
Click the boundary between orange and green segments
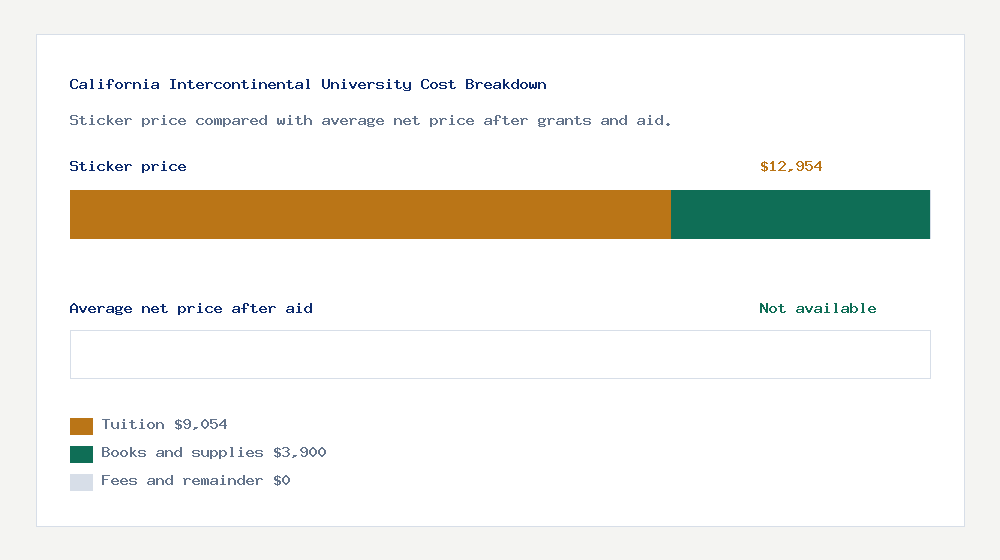pyautogui.click(x=671, y=214)
